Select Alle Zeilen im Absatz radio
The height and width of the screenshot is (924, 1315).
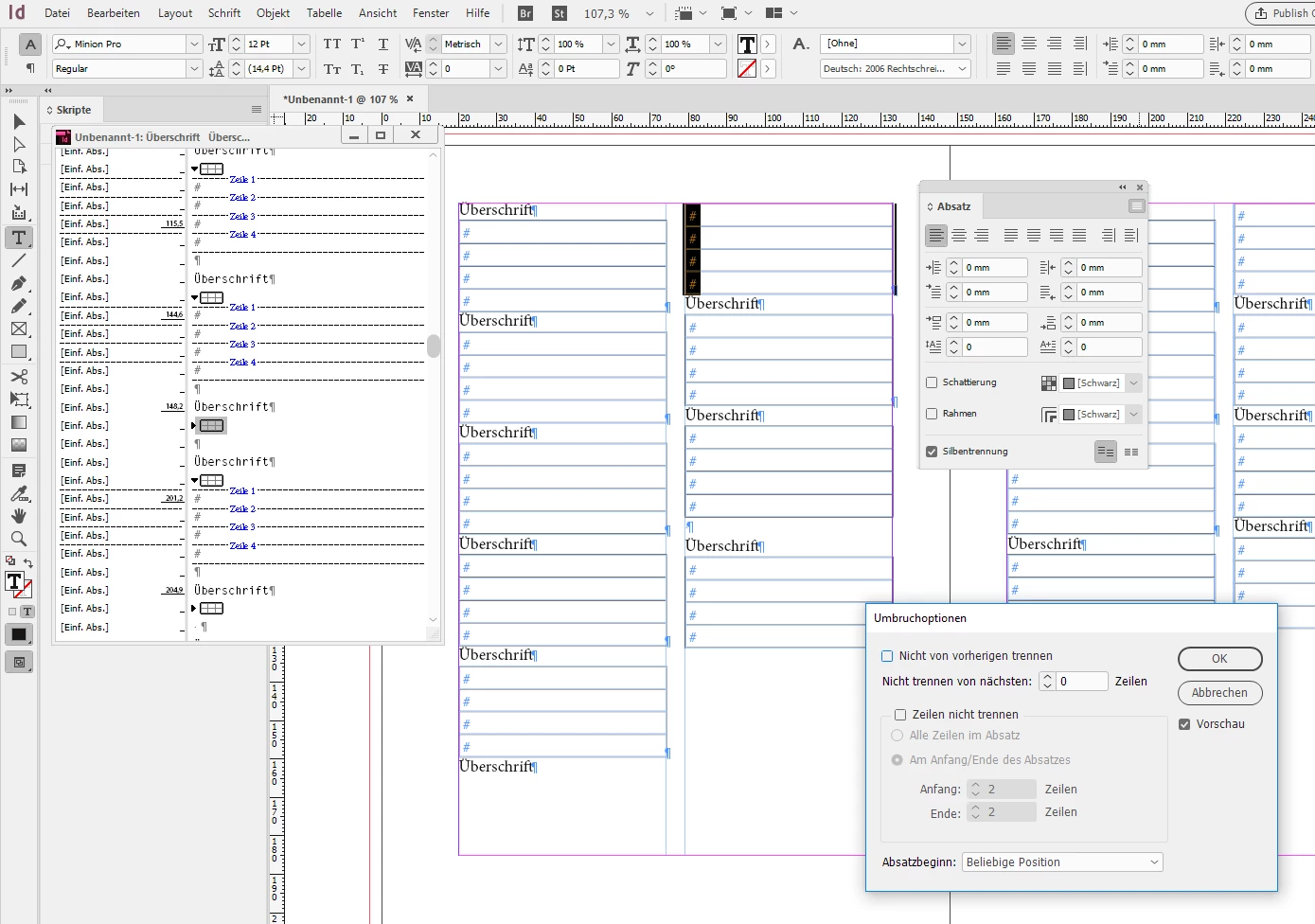(897, 736)
